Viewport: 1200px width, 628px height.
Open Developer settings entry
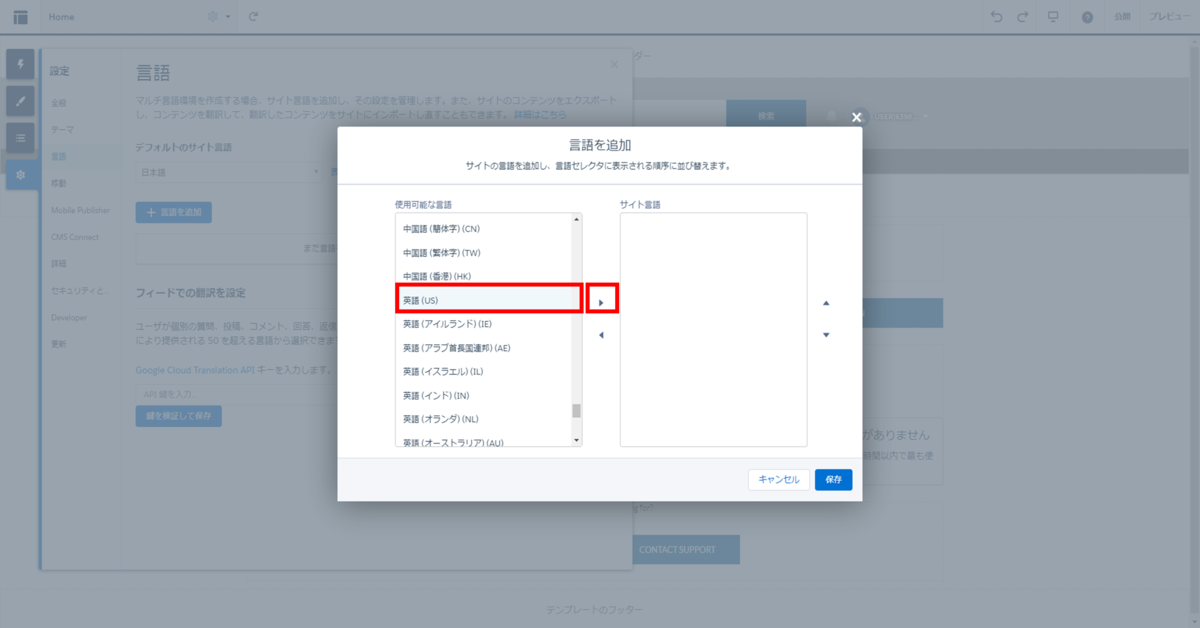pos(69,317)
